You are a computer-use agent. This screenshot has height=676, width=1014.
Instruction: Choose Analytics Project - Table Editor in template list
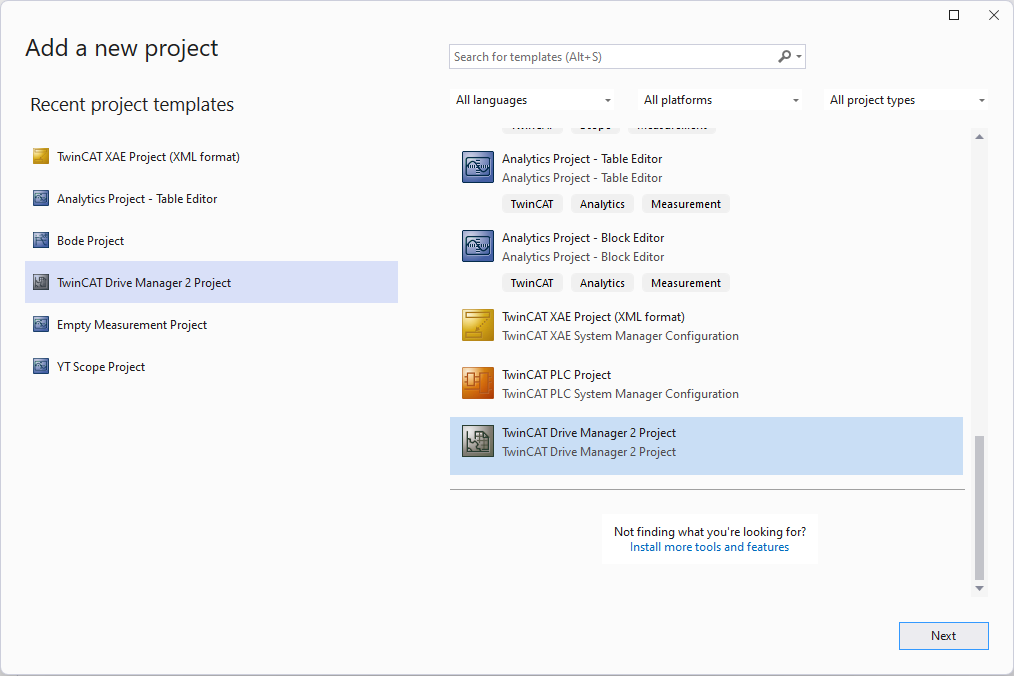pyautogui.click(x=706, y=181)
